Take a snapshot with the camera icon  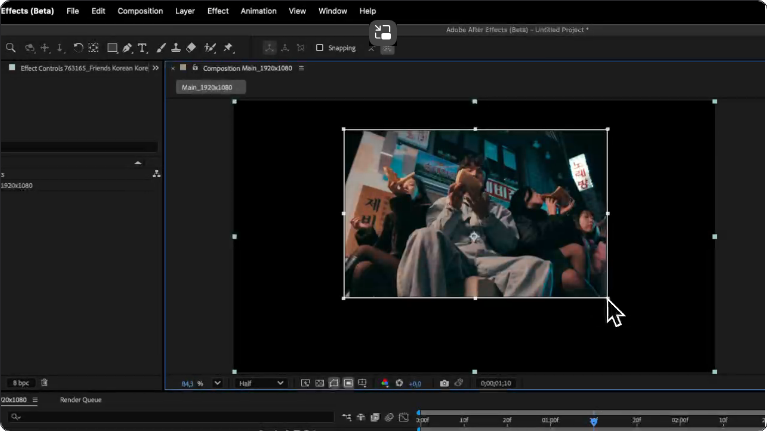(444, 383)
